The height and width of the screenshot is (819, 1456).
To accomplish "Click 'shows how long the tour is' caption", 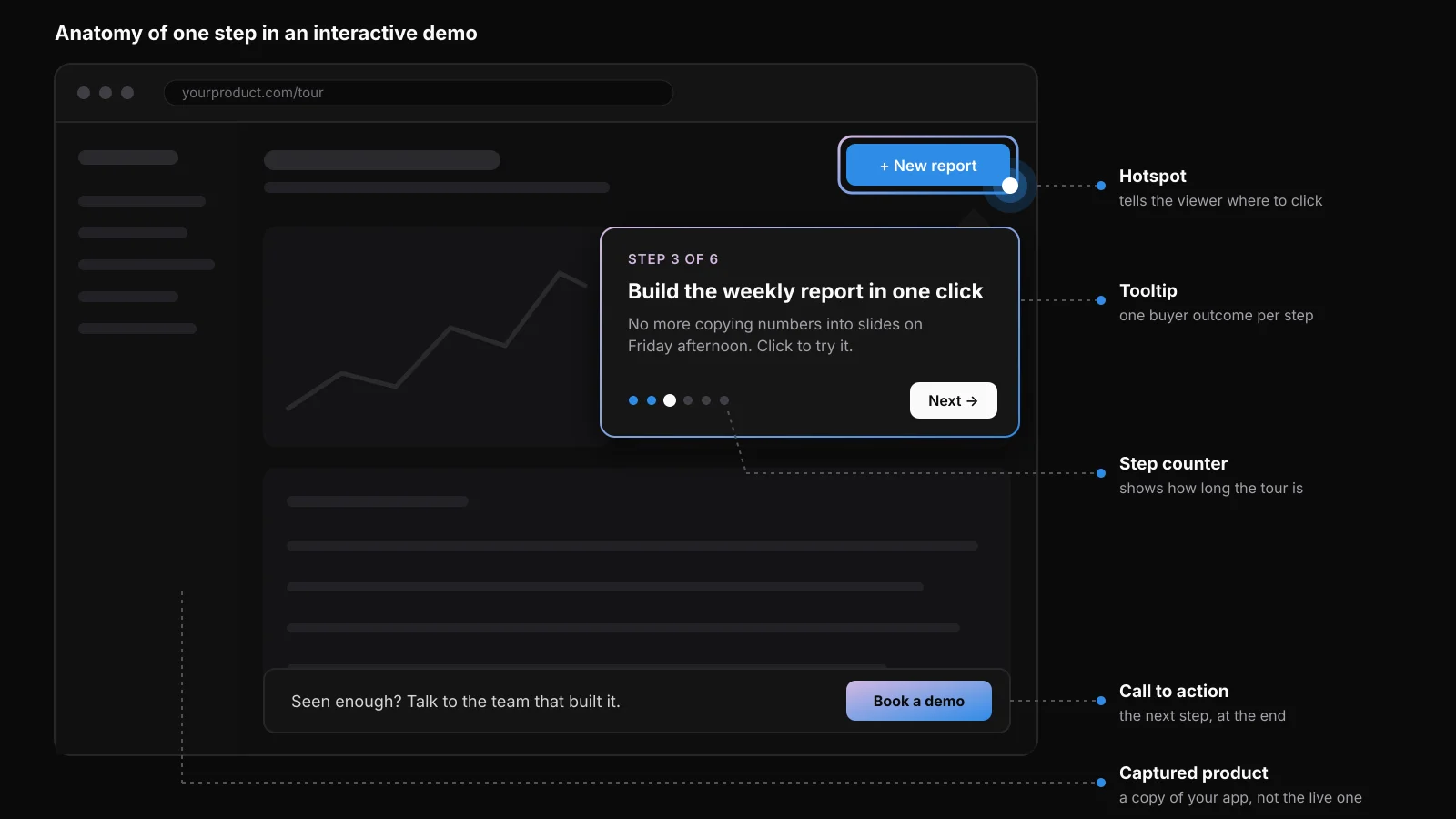I will (x=1210, y=488).
